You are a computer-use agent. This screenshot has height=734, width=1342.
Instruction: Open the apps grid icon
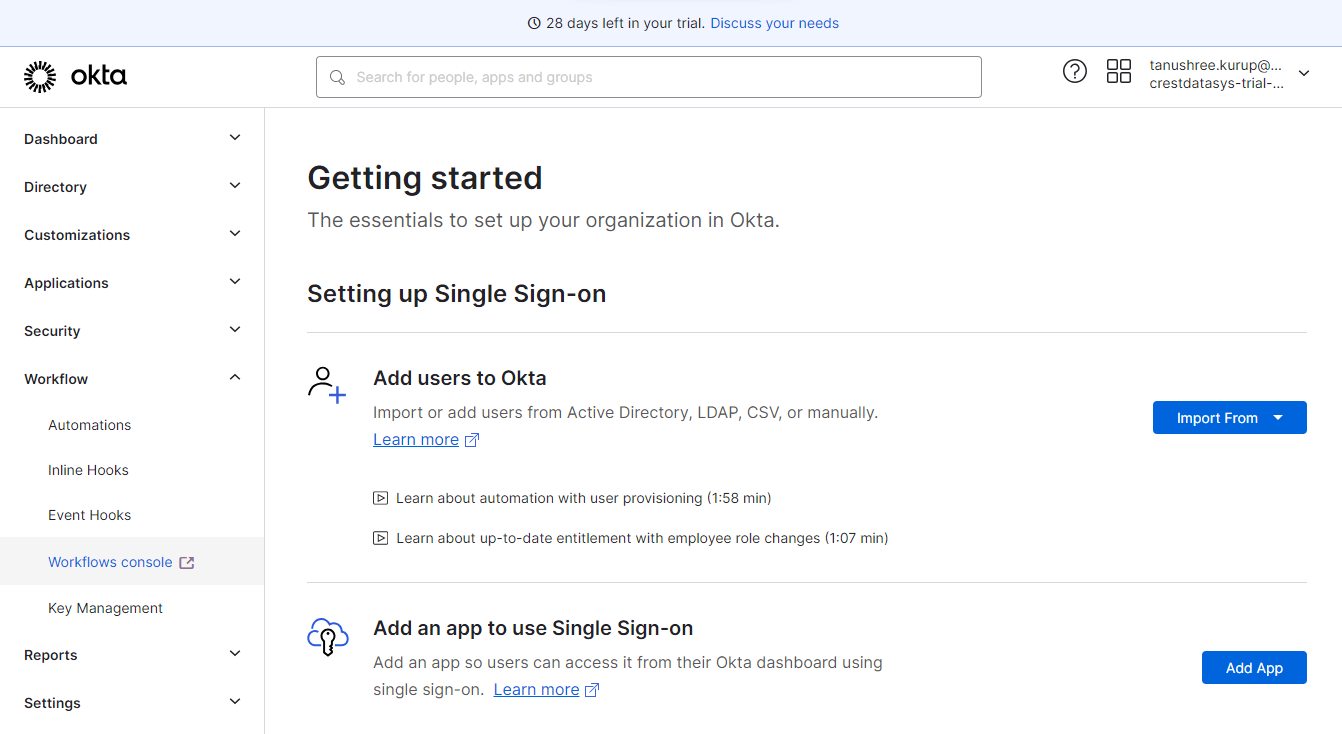[x=1119, y=71]
